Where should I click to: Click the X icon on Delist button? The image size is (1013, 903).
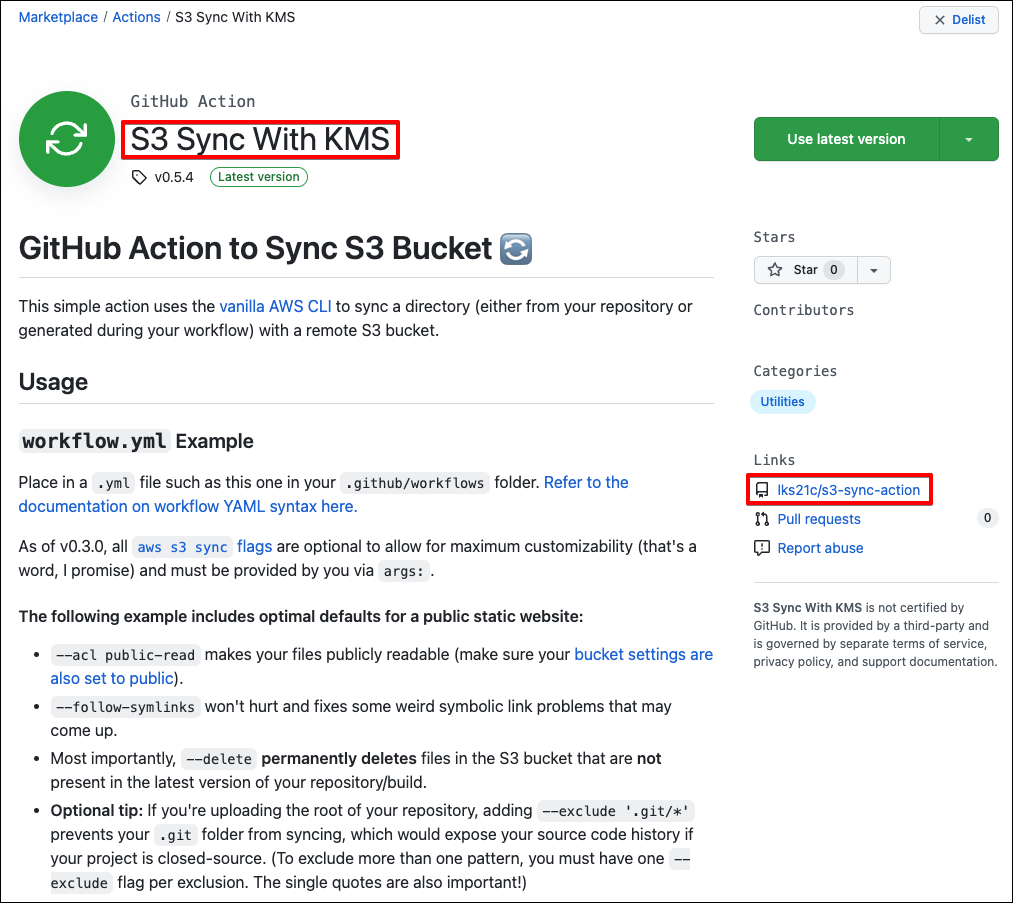point(940,20)
